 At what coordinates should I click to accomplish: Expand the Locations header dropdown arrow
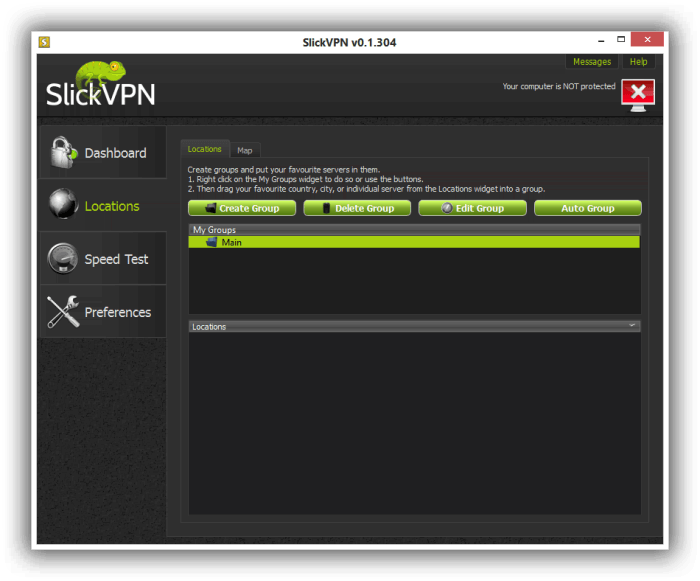pos(632,326)
